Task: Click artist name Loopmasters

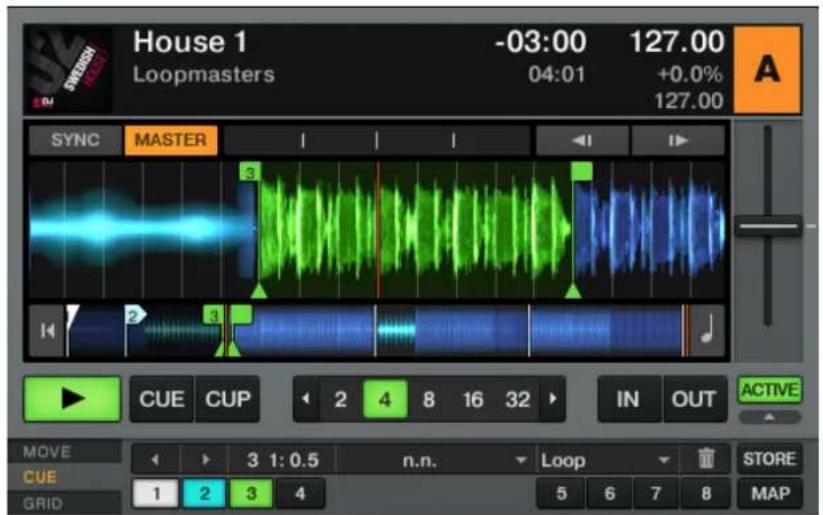Action: (x=204, y=75)
